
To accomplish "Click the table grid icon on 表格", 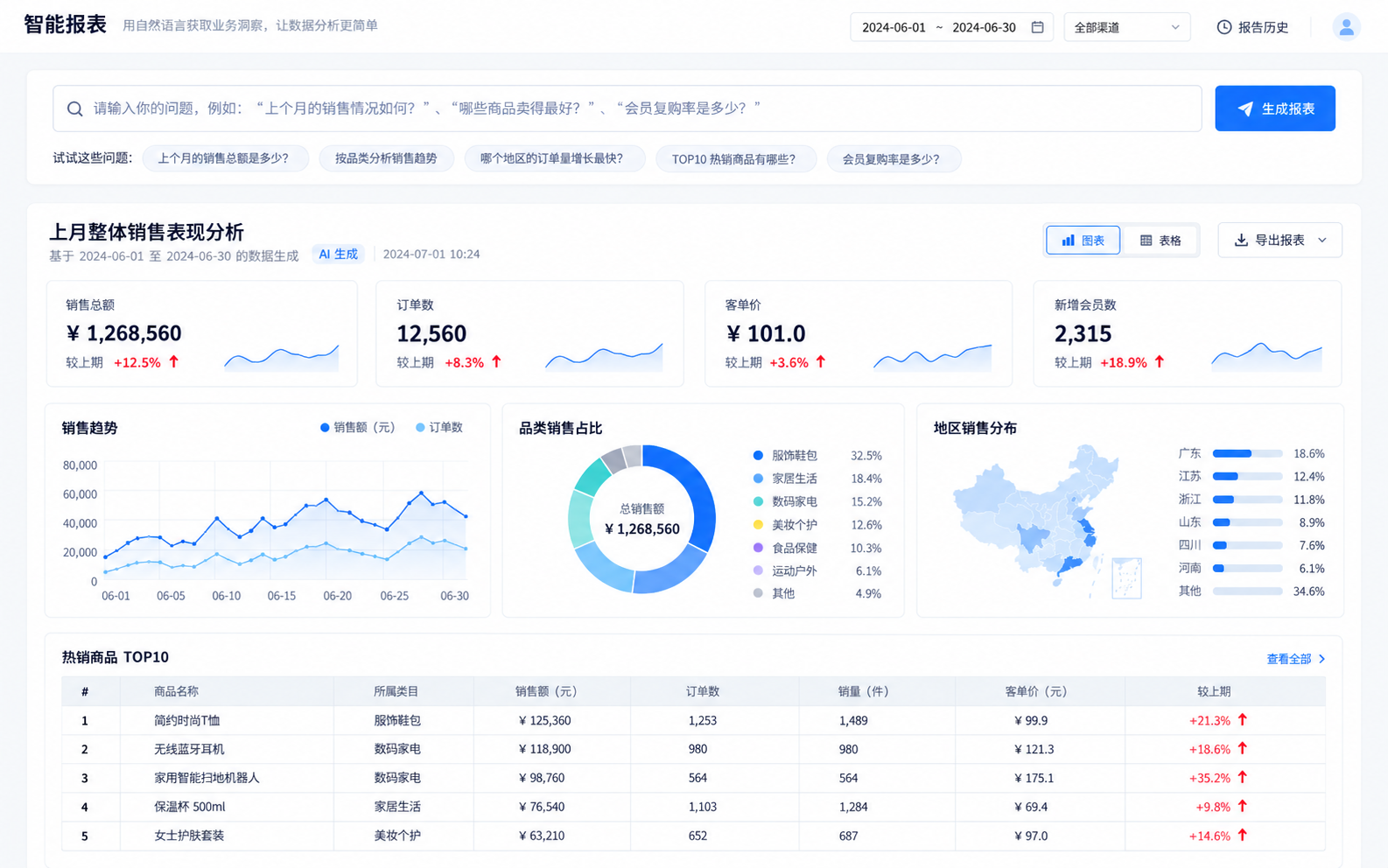I will pos(1146,240).
